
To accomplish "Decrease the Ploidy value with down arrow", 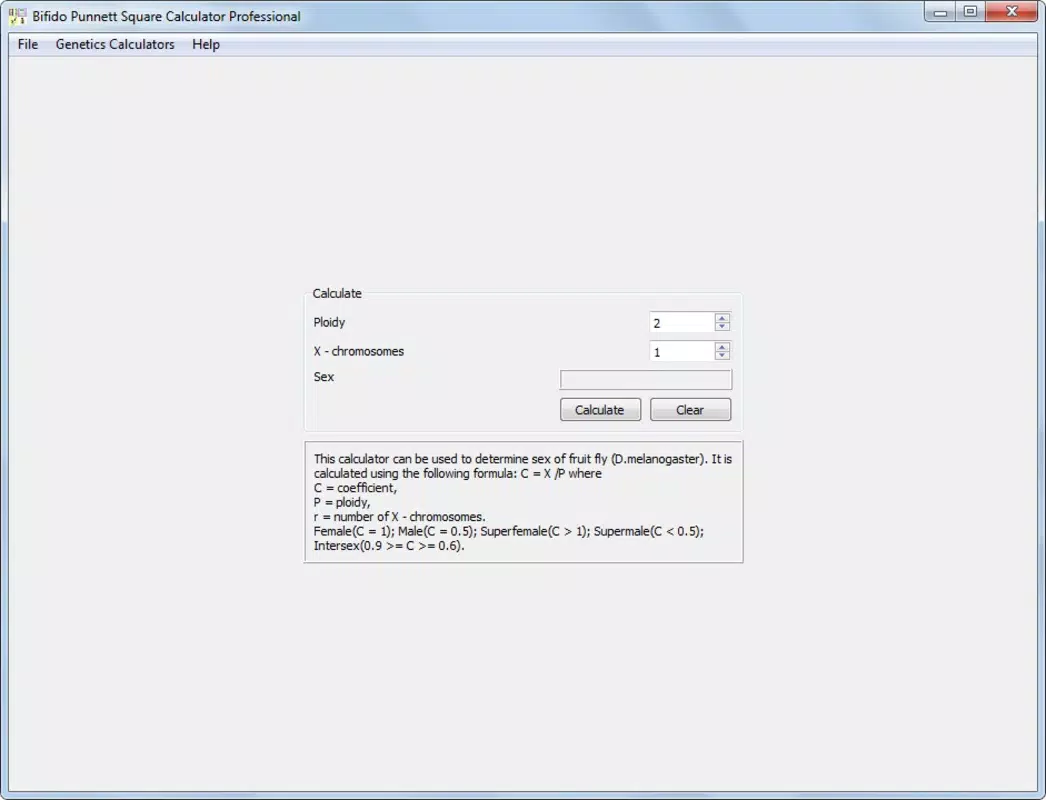I will pos(722,326).
